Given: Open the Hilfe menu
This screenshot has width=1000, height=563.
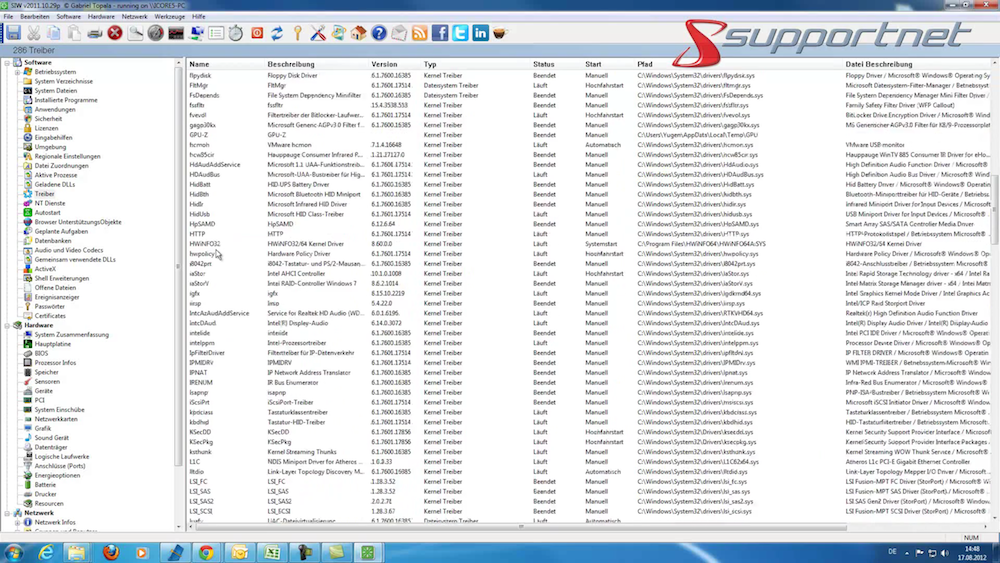Looking at the screenshot, I should click(199, 17).
